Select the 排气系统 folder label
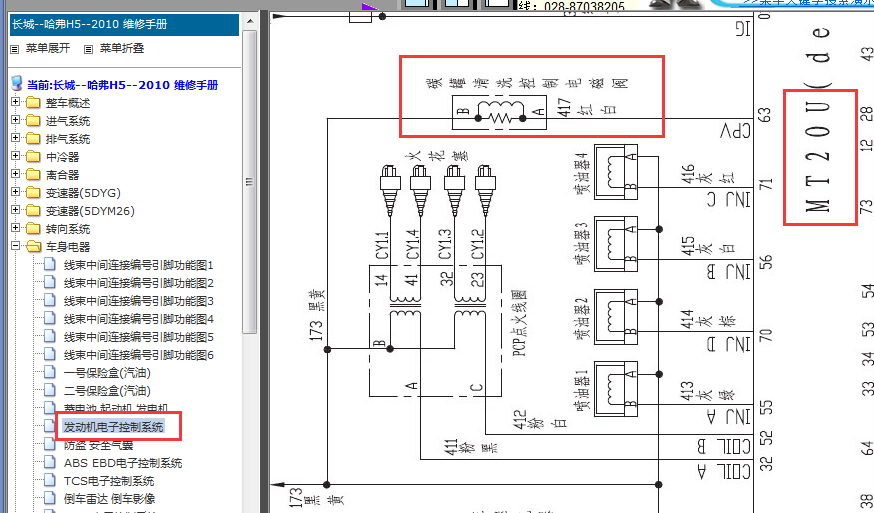Screen dimensions: 874x513 [x=68, y=139]
